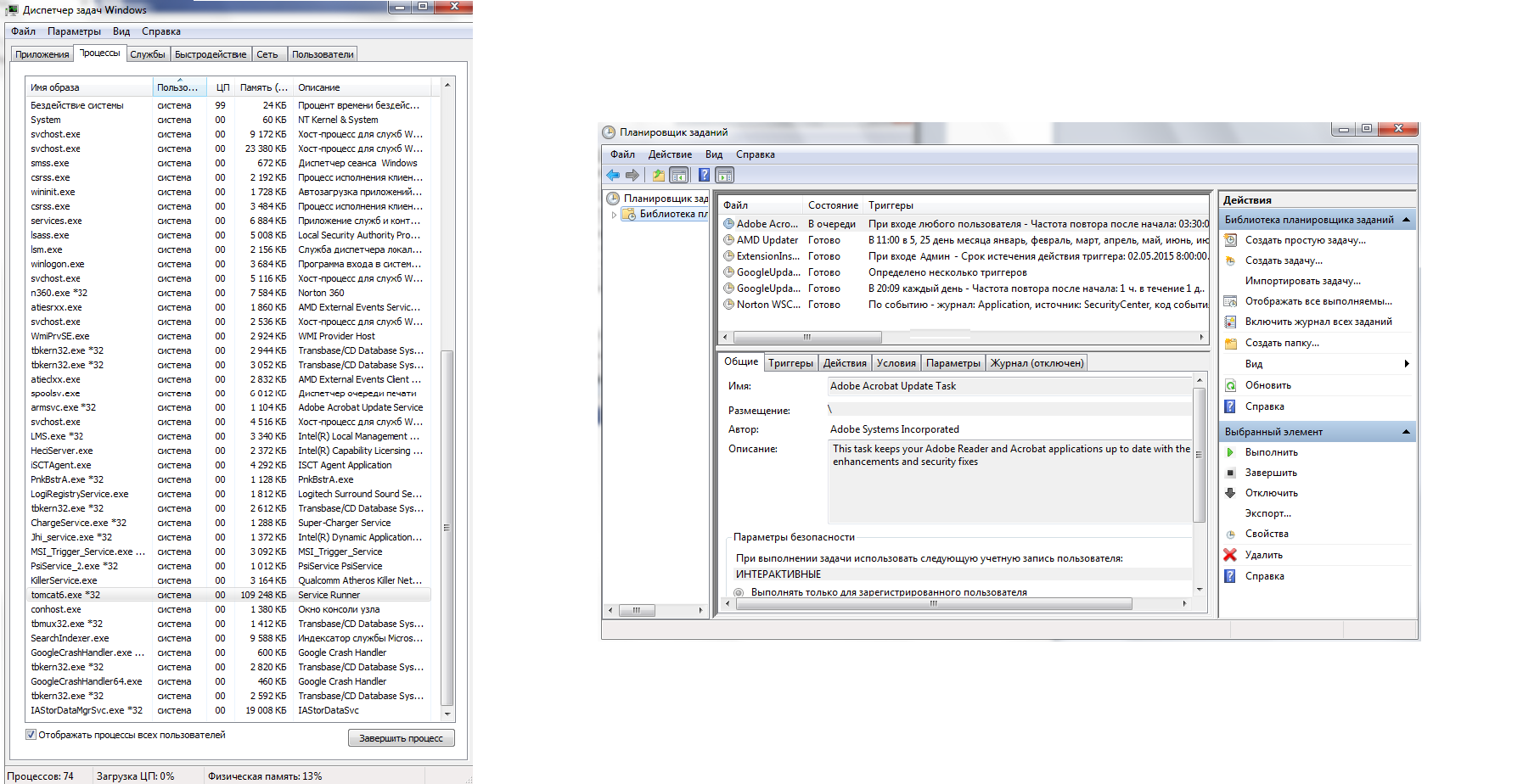
Task: Select the spoolsv.exe process row
Action: click(x=228, y=394)
